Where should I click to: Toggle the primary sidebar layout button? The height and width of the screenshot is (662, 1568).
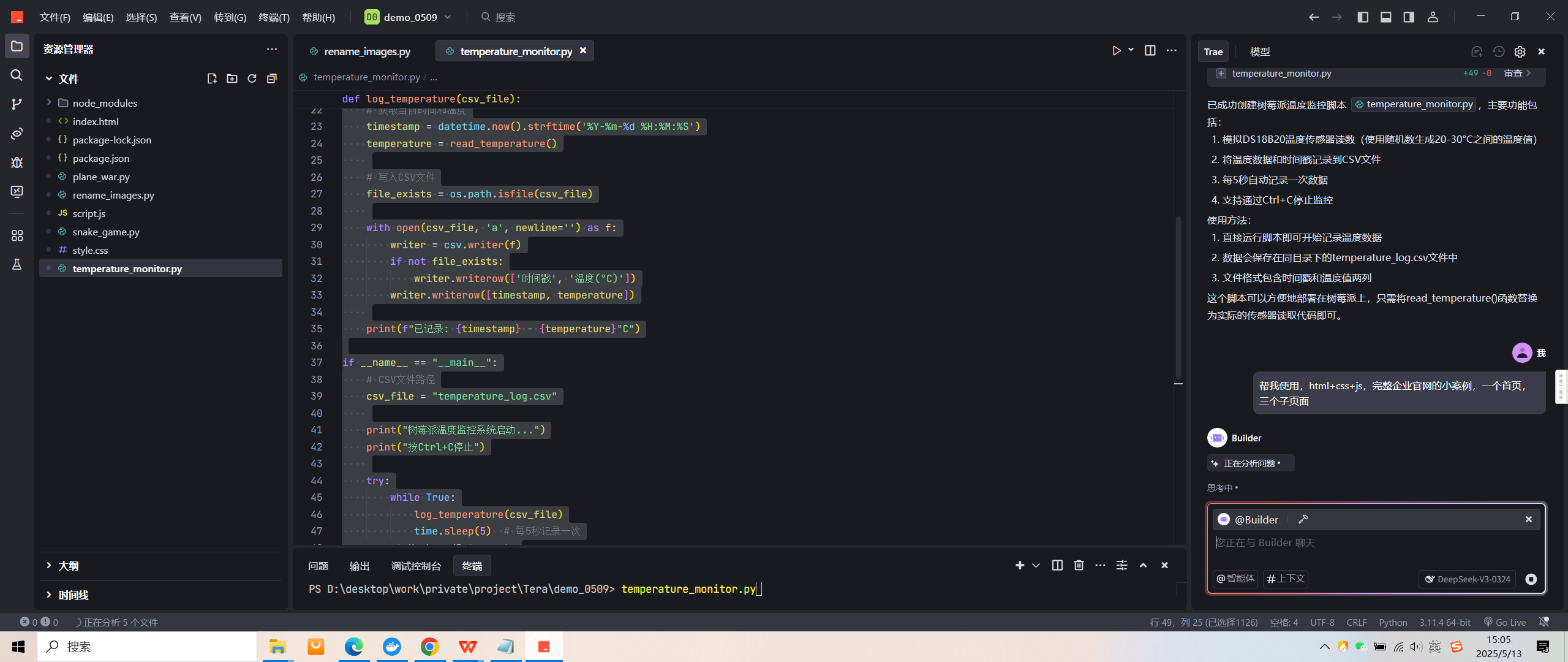click(1363, 17)
